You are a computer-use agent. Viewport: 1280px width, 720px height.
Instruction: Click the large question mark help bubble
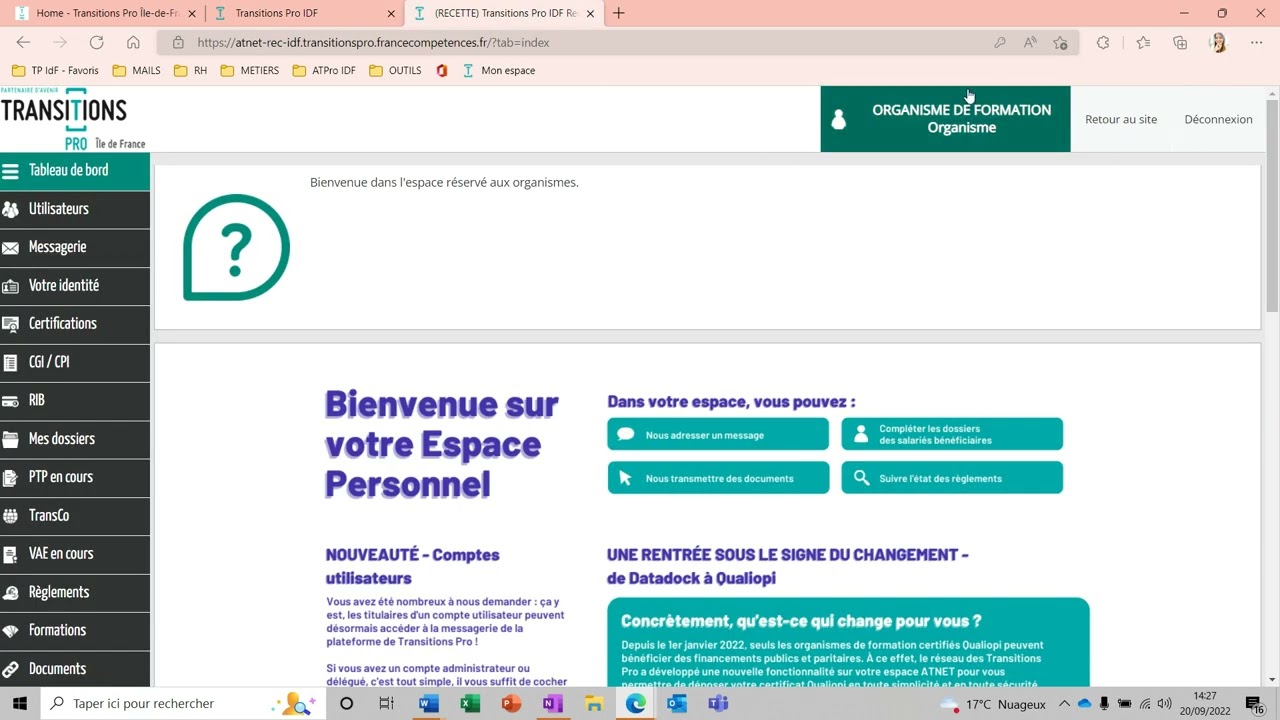236,247
